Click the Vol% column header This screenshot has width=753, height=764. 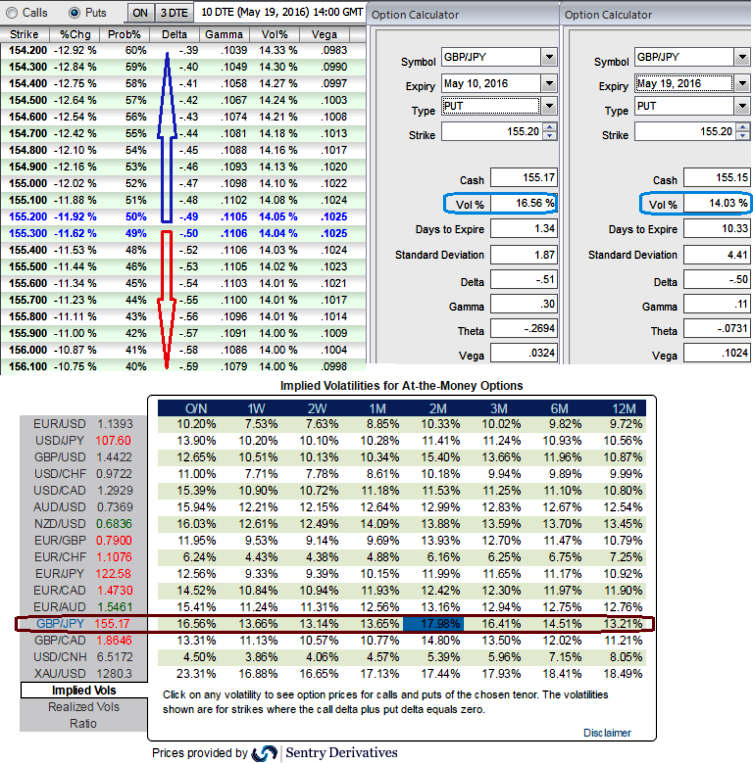coord(274,35)
